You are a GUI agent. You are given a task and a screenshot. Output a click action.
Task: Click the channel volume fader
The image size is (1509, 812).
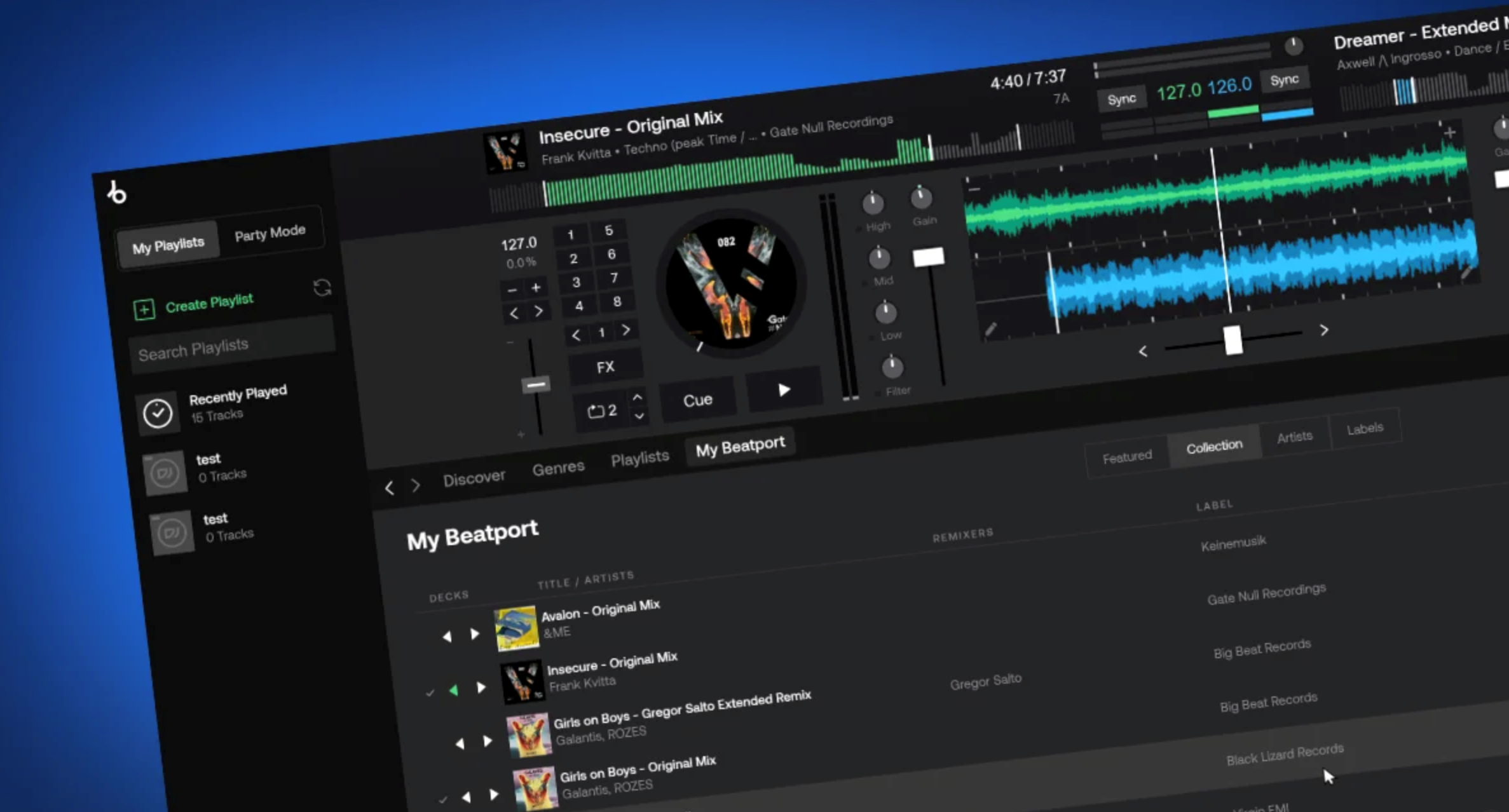[928, 257]
